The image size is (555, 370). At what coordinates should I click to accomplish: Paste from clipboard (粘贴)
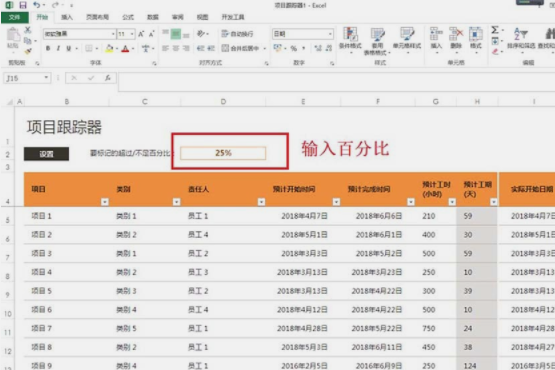click(13, 38)
